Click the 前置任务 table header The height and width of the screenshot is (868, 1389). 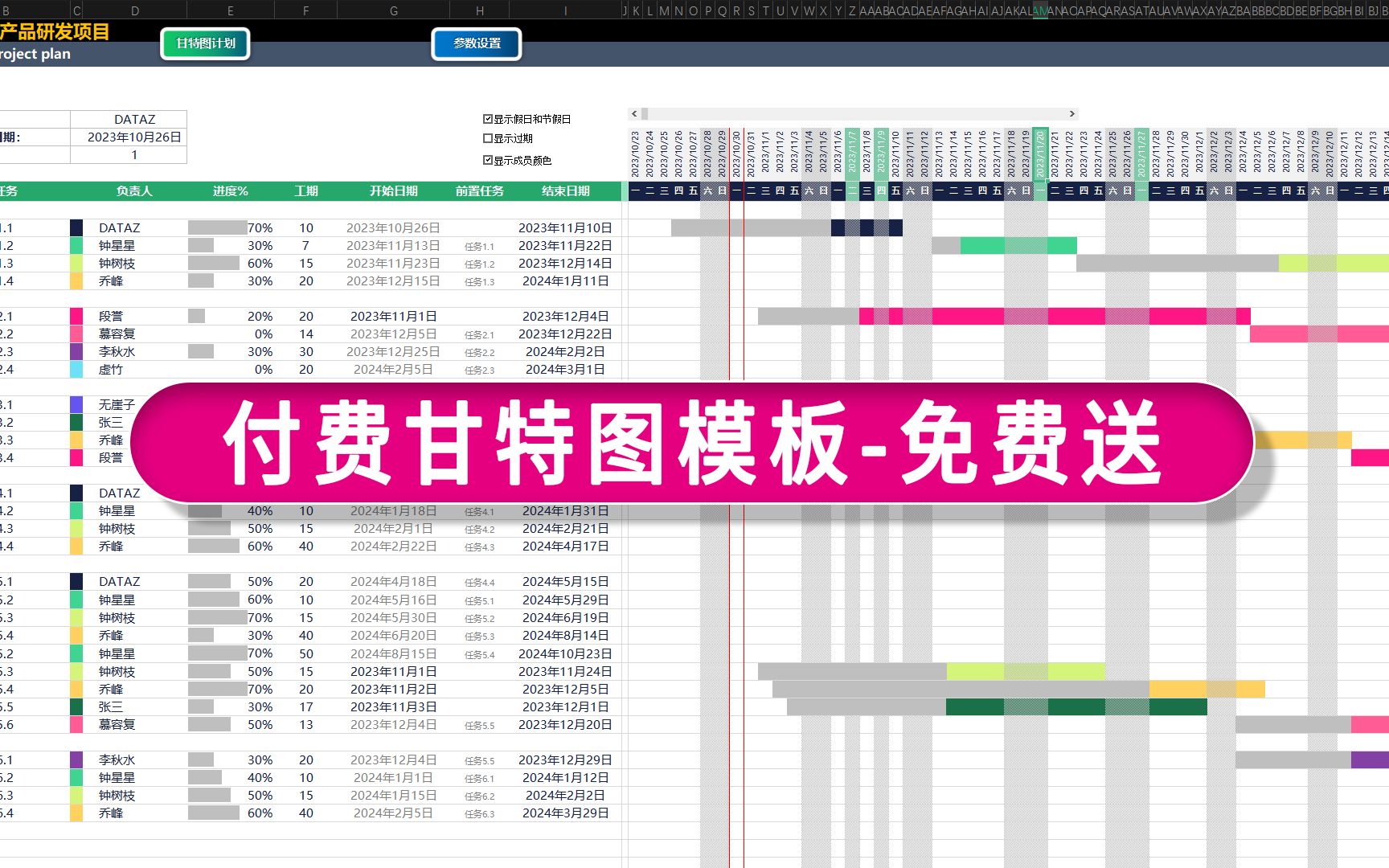tap(480, 191)
